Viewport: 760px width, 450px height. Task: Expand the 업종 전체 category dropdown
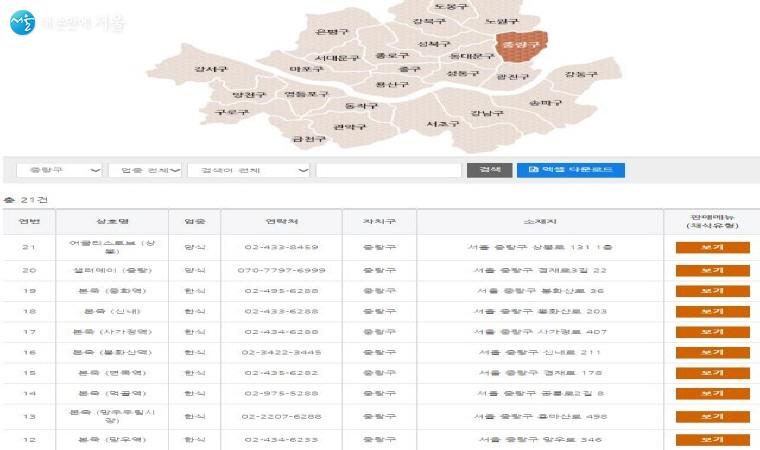click(x=145, y=170)
